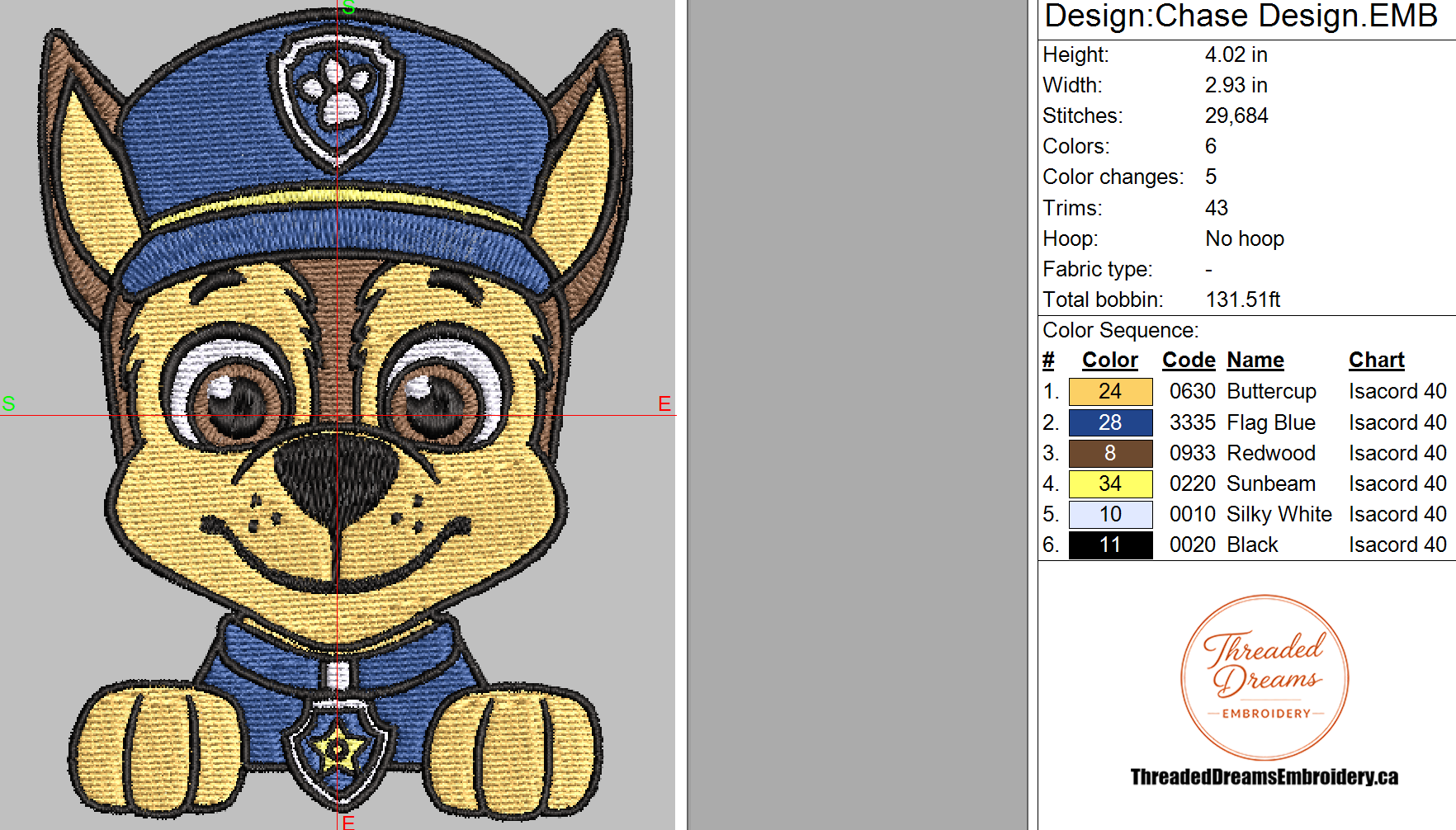The height and width of the screenshot is (830, 1456).
Task: Click the Flag Blue thread name
Action: coord(1271,422)
